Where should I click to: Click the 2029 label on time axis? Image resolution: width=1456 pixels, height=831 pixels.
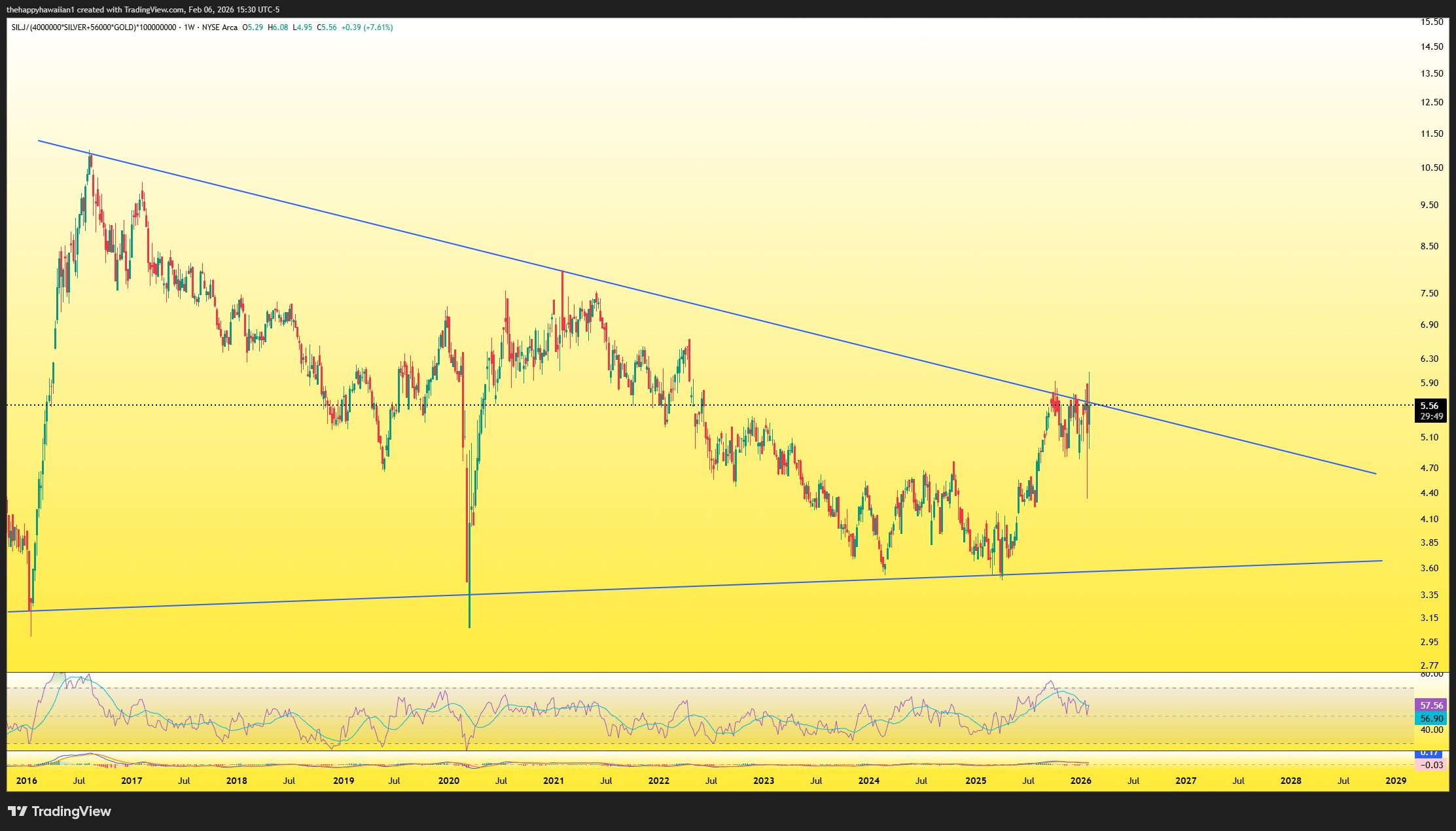coord(1396,781)
